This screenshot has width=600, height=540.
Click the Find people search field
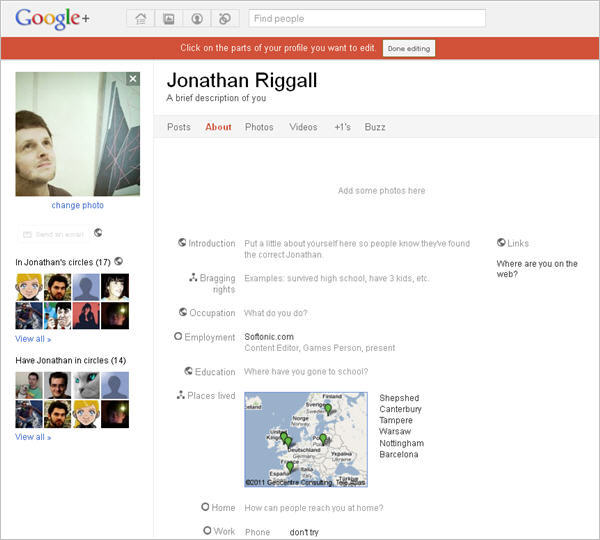(x=366, y=18)
